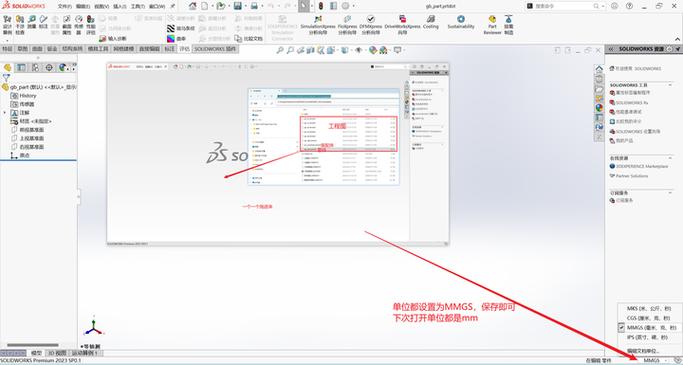Launch SimulationXpress analysis wizard
Screen dimensions: 683x365
tap(318, 24)
